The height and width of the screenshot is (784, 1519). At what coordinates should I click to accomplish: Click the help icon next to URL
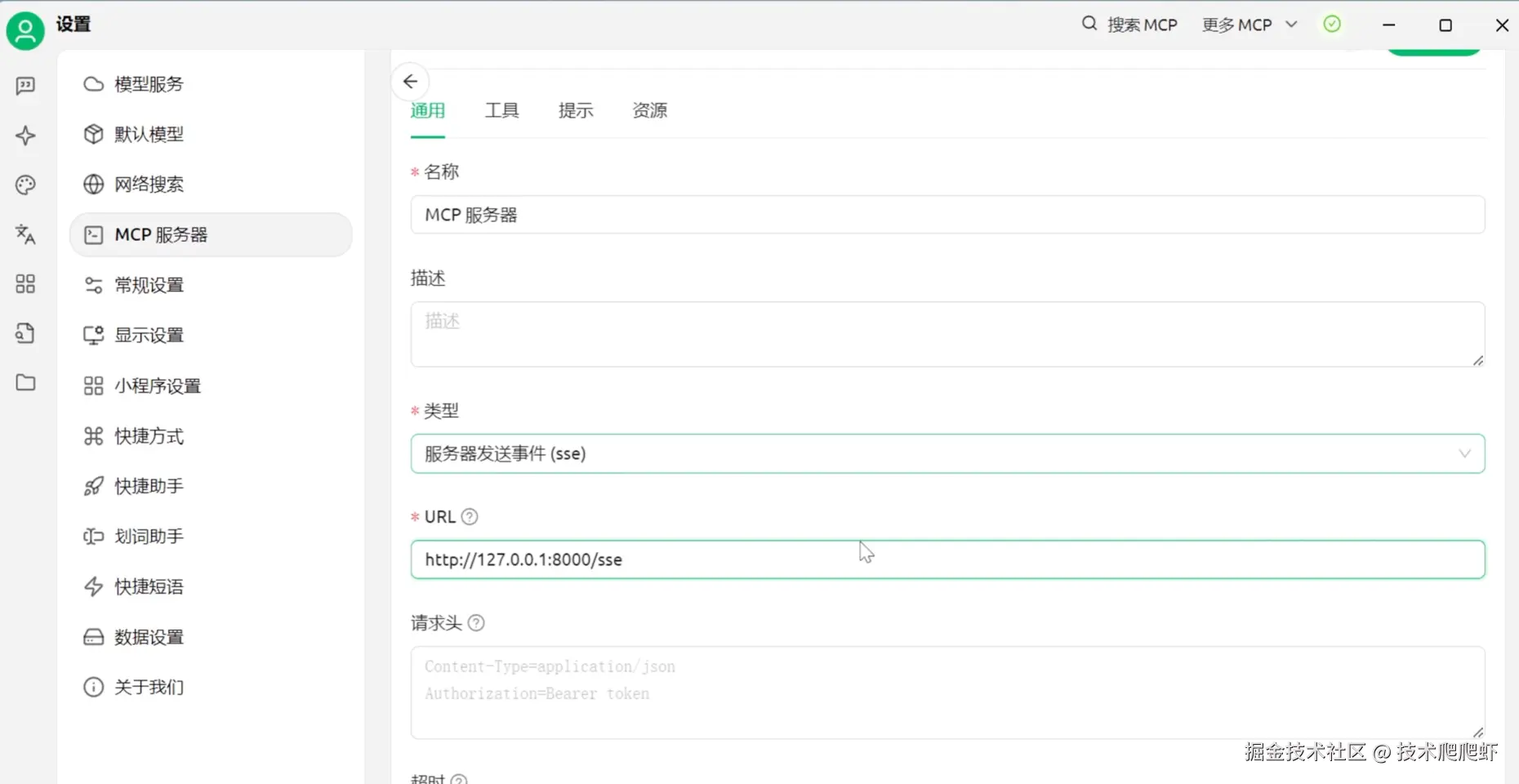(470, 517)
